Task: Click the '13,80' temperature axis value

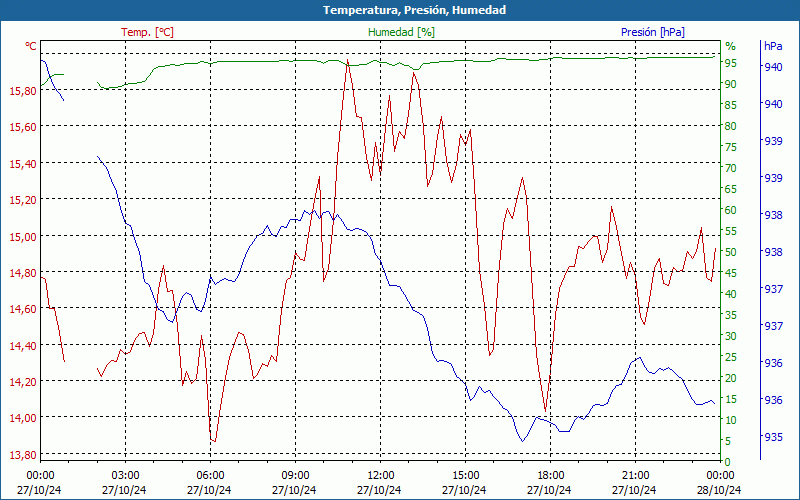Action: [22, 455]
